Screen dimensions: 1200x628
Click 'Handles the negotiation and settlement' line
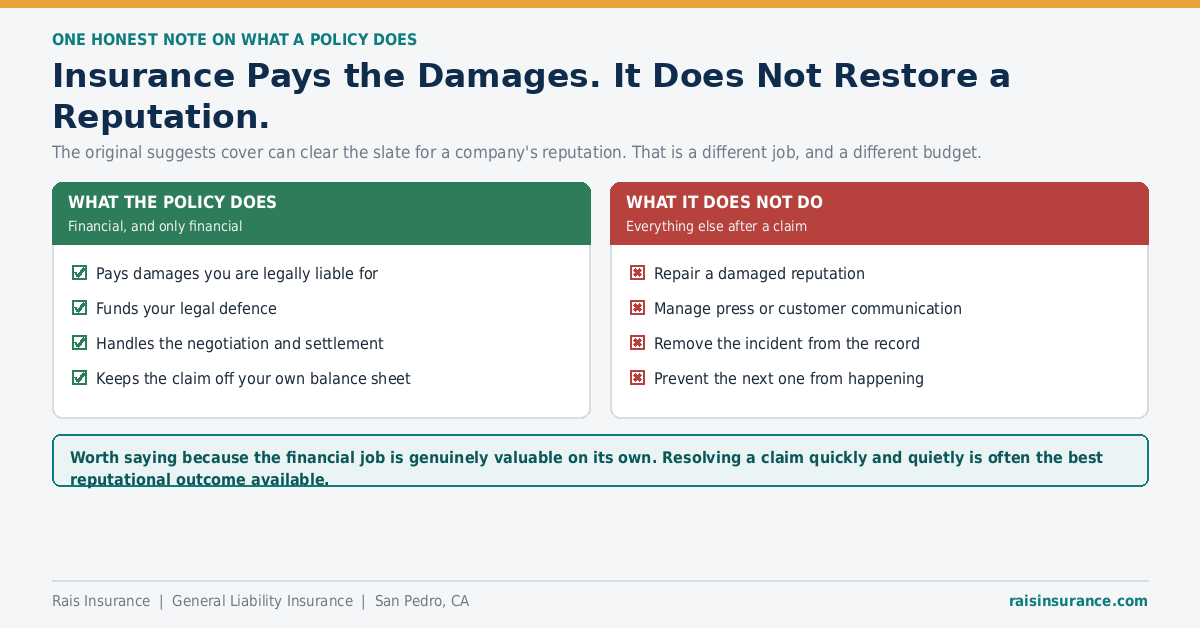240,343
